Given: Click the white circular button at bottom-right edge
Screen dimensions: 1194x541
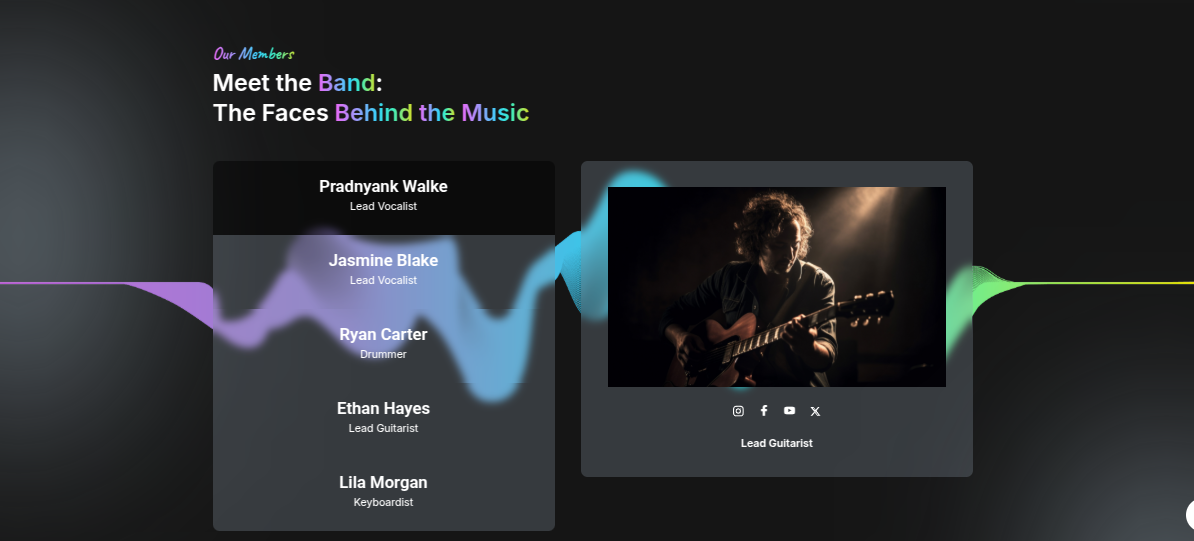Looking at the screenshot, I should tap(1190, 516).
